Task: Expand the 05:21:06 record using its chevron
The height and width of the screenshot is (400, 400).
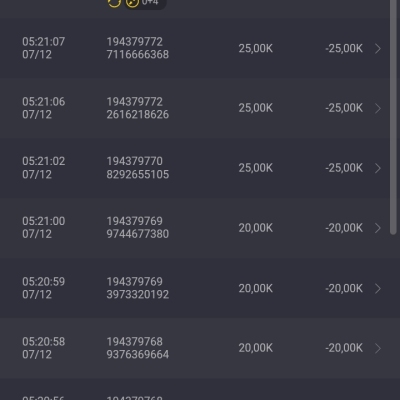Action: point(378,108)
